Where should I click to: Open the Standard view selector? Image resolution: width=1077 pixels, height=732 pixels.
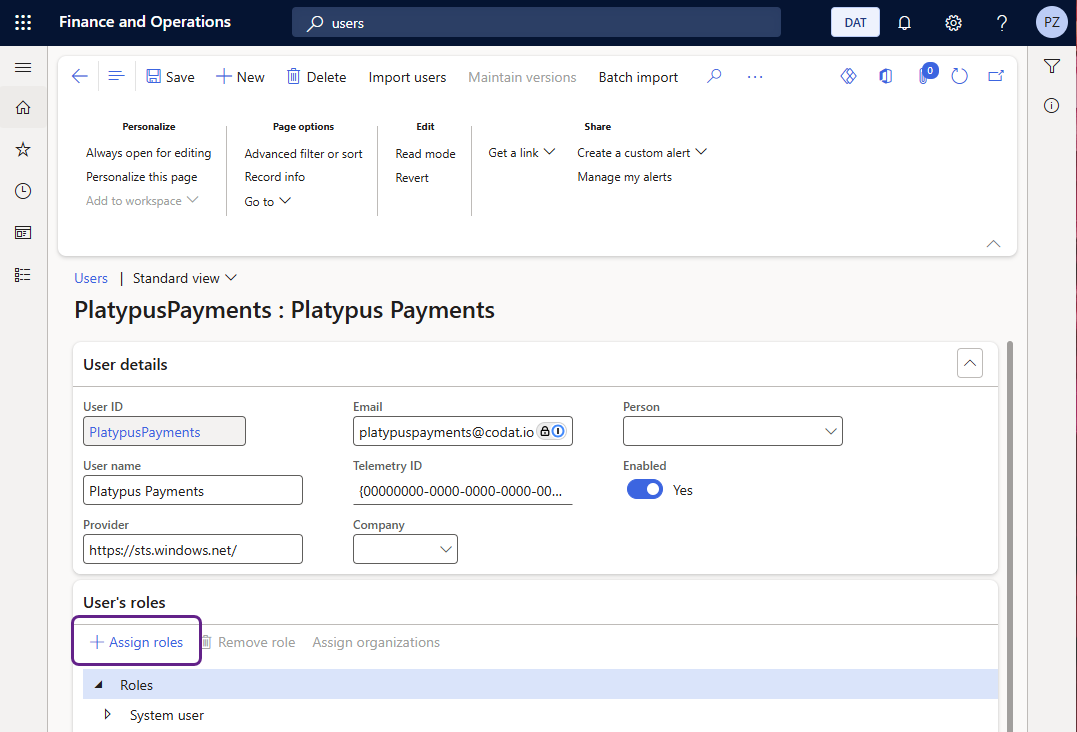click(x=185, y=278)
